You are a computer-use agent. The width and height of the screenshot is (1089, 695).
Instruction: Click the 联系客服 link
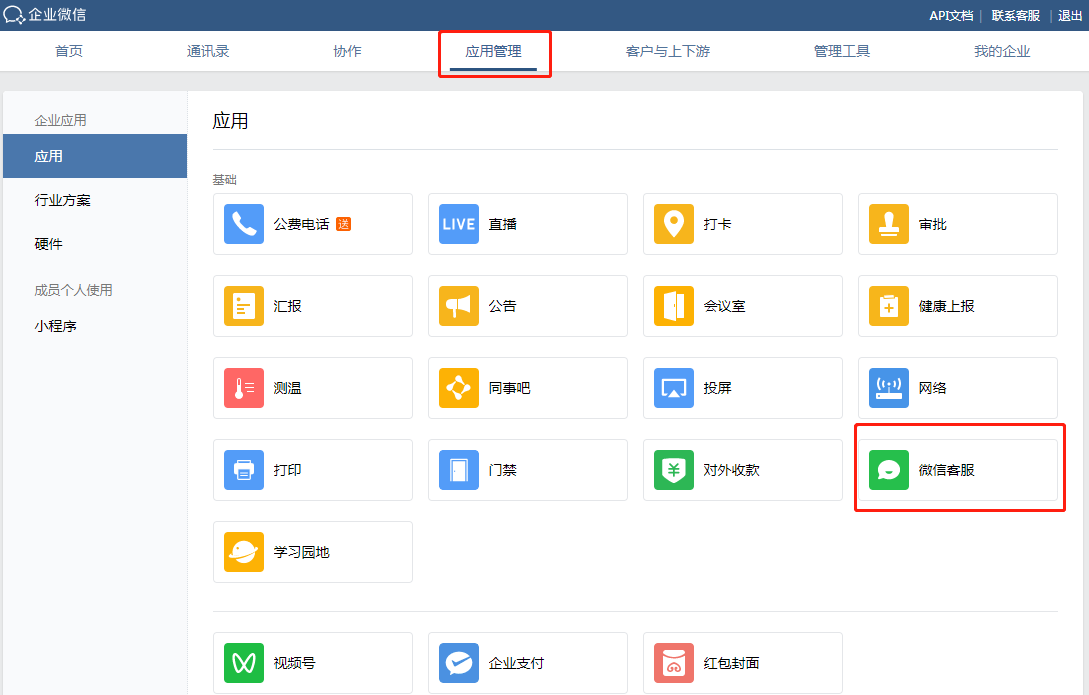point(1015,16)
